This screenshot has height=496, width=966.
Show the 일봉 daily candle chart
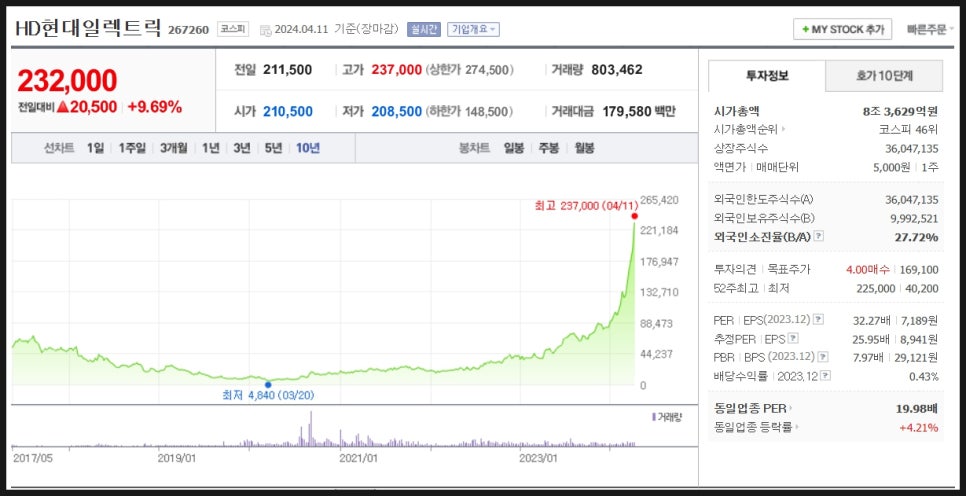(514, 148)
